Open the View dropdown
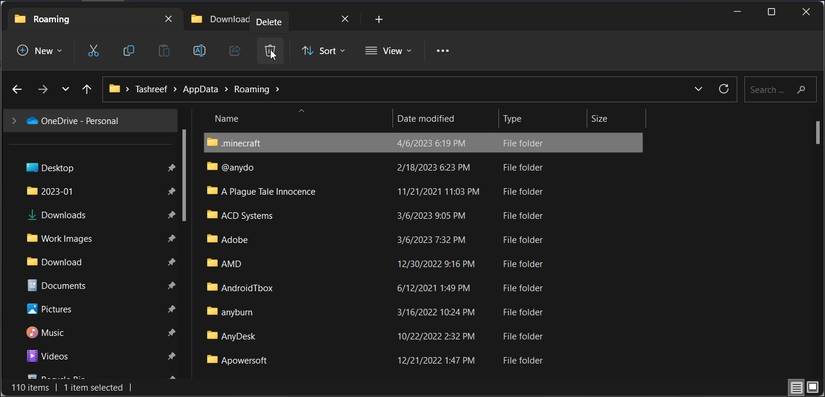Image resolution: width=825 pixels, height=397 pixels. (x=388, y=51)
